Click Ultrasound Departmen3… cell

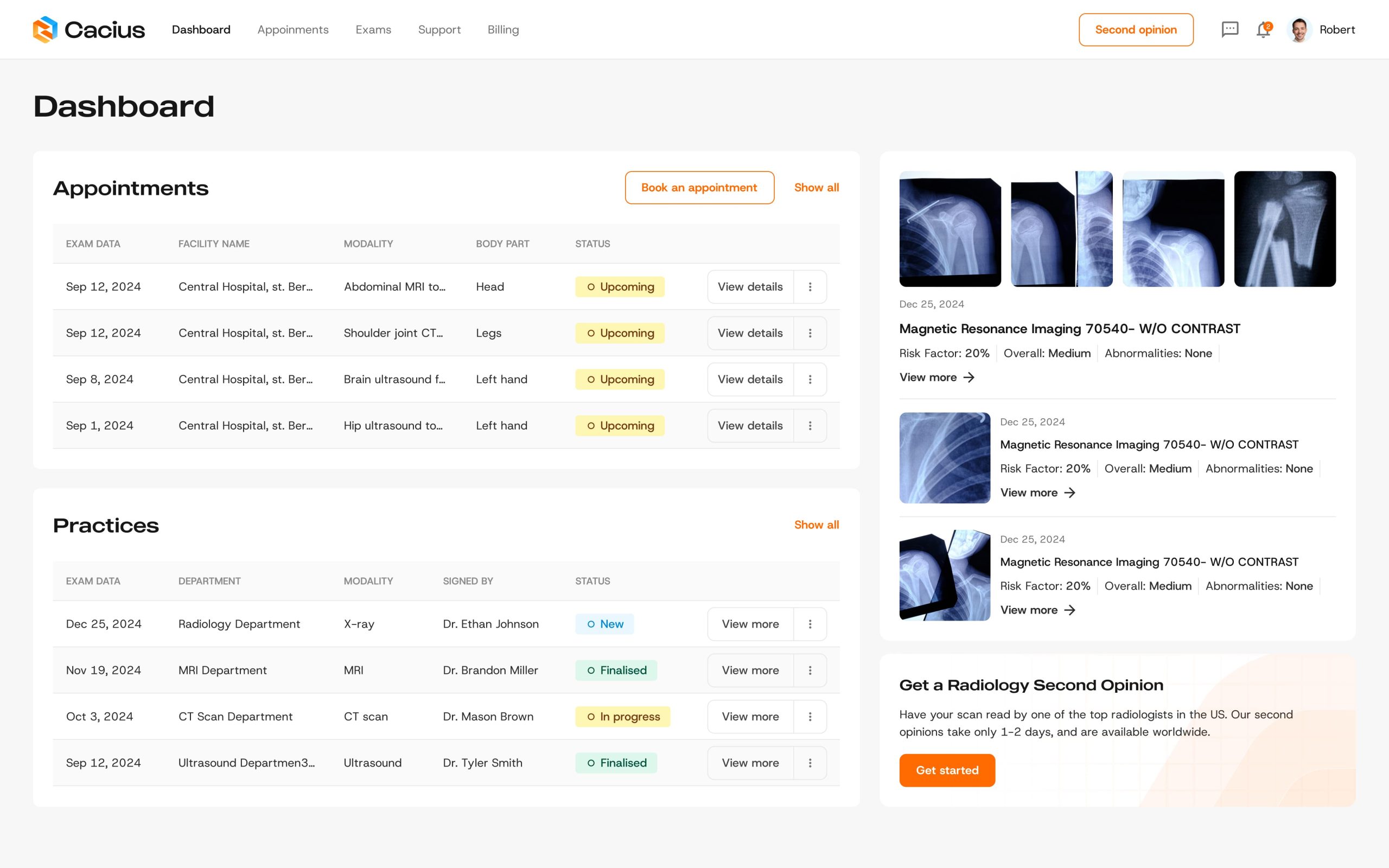click(246, 763)
